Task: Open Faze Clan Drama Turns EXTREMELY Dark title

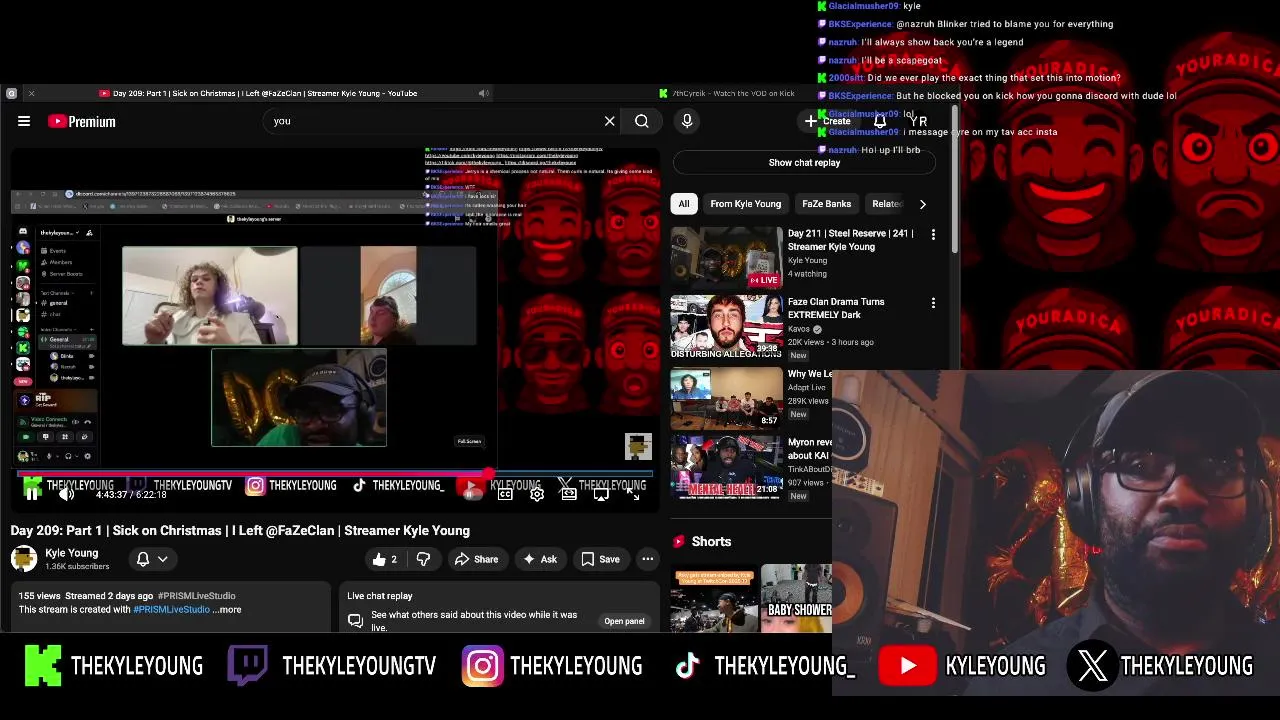Action: point(836,308)
